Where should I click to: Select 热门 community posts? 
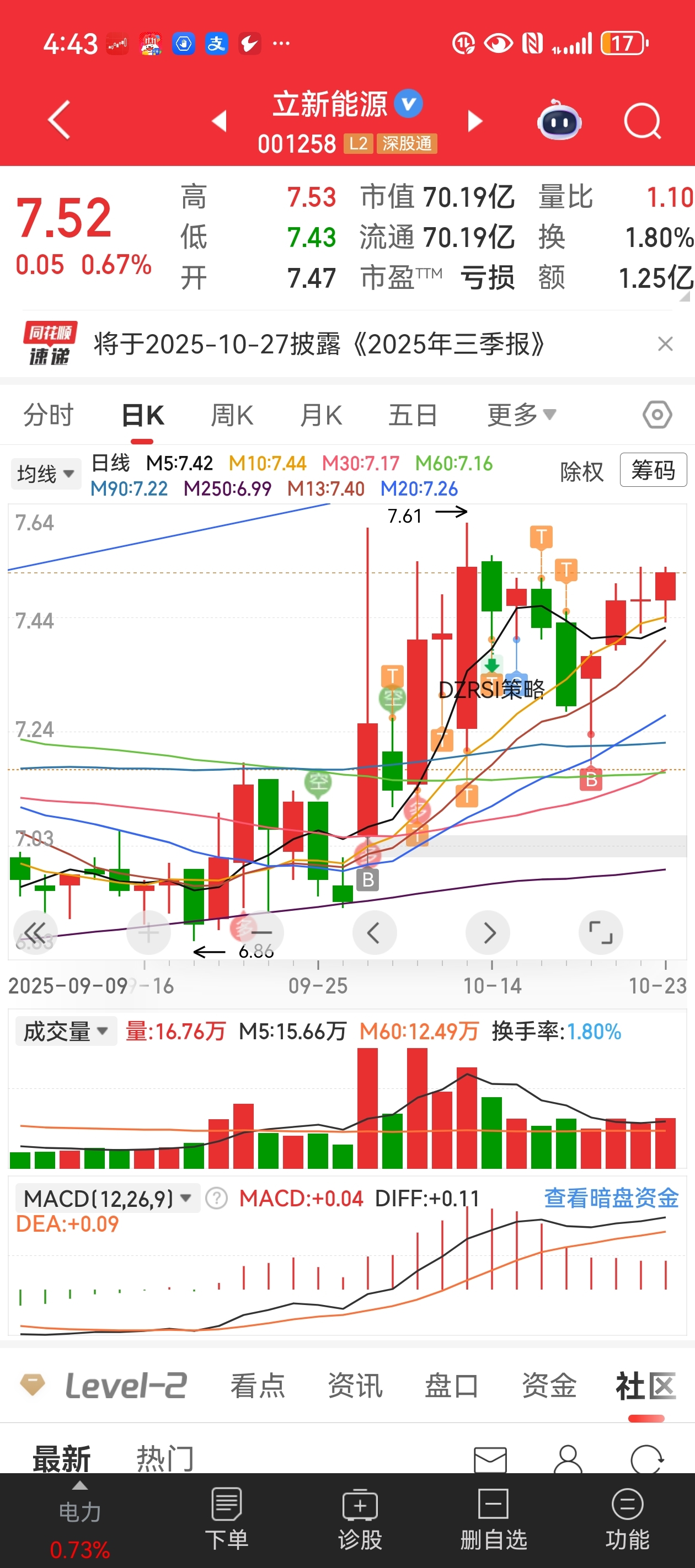165,1458
